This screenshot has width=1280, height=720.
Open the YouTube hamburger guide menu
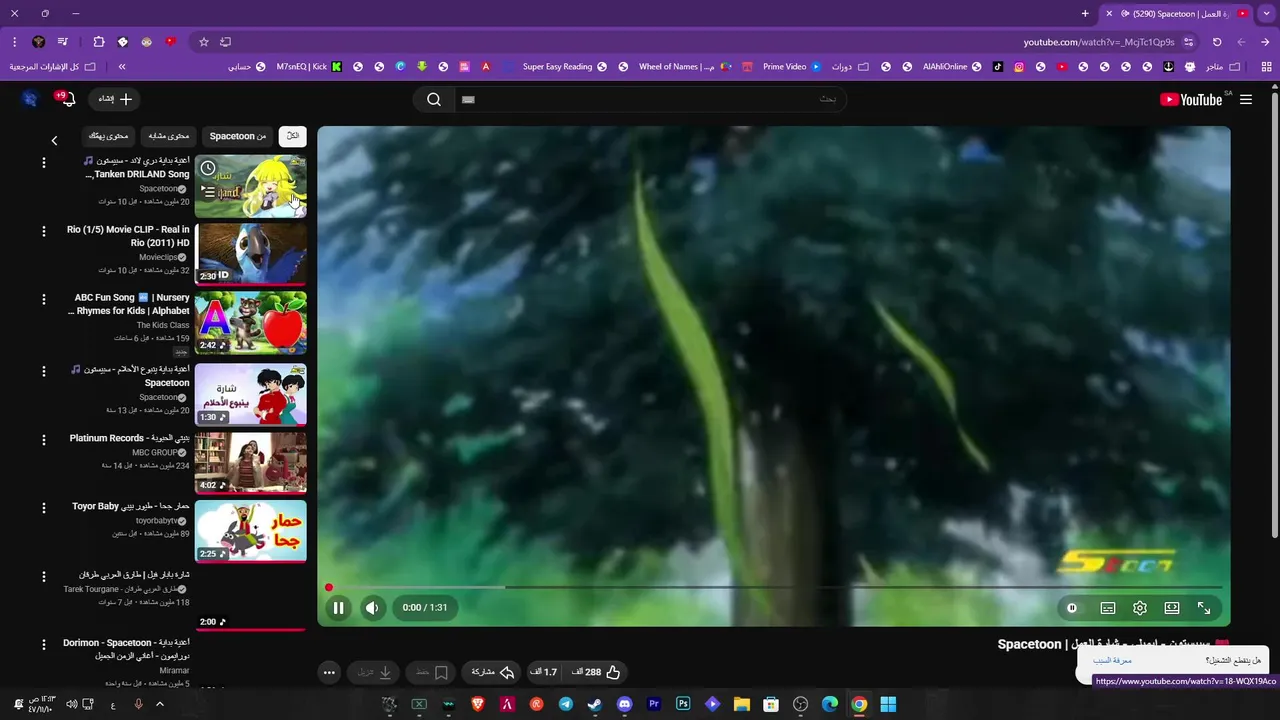pos(1246,99)
